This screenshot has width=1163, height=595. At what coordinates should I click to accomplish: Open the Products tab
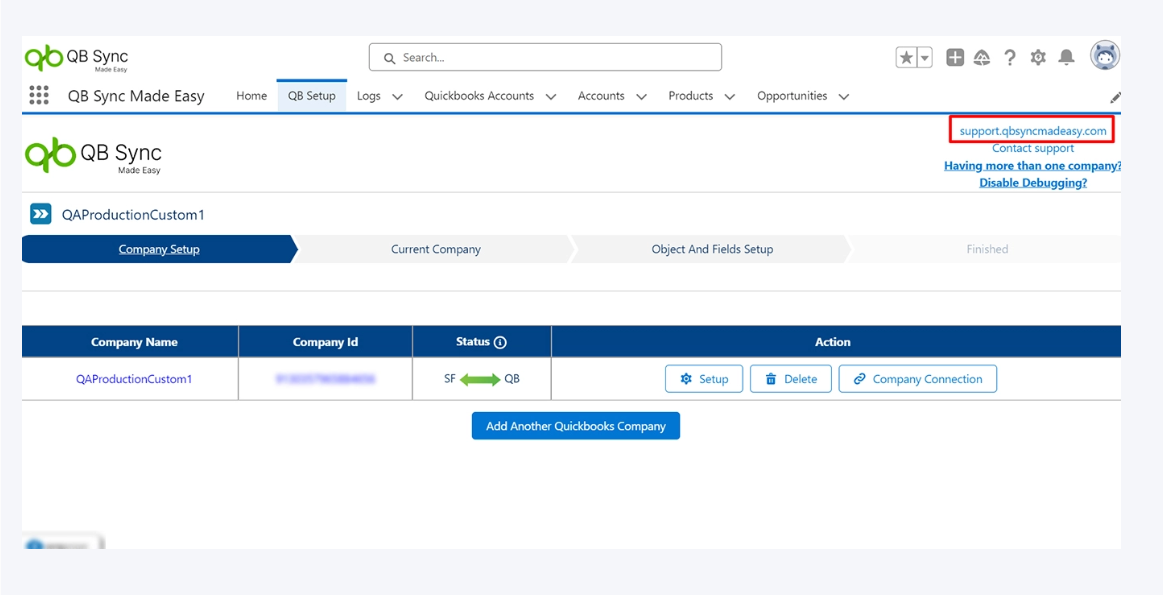691,96
